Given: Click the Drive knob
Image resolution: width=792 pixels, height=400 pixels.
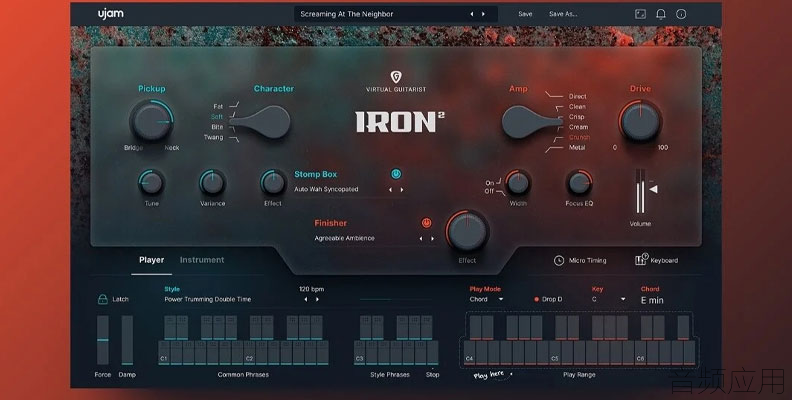Looking at the screenshot, I should click(x=640, y=121).
